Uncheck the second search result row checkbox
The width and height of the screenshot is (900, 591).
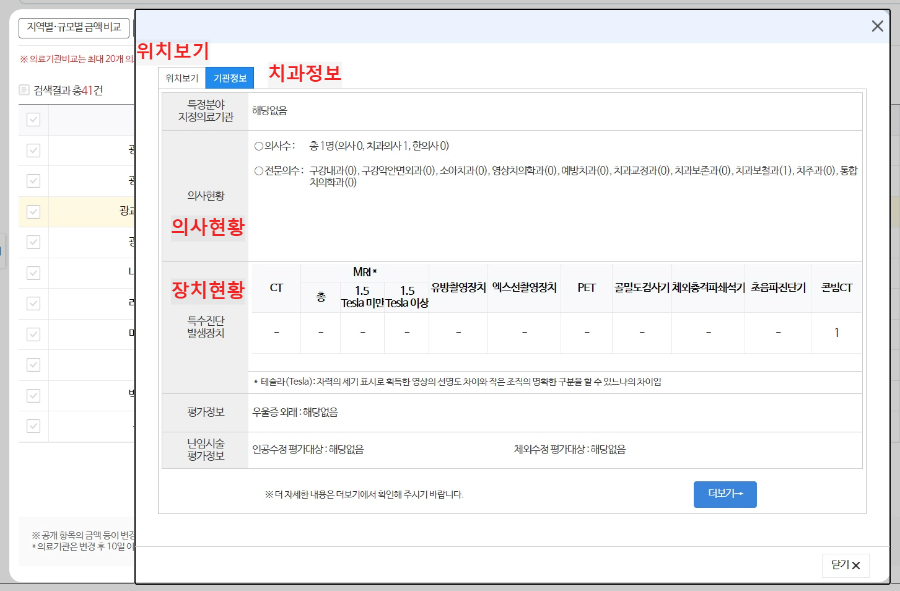[34, 179]
